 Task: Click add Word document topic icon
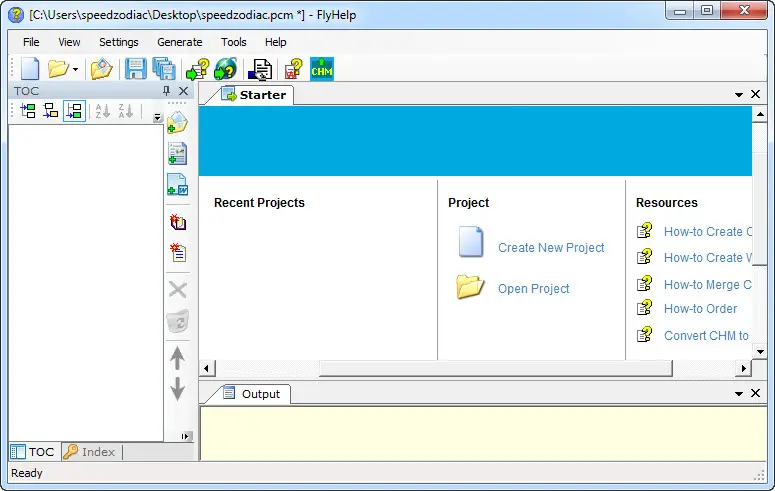(177, 184)
